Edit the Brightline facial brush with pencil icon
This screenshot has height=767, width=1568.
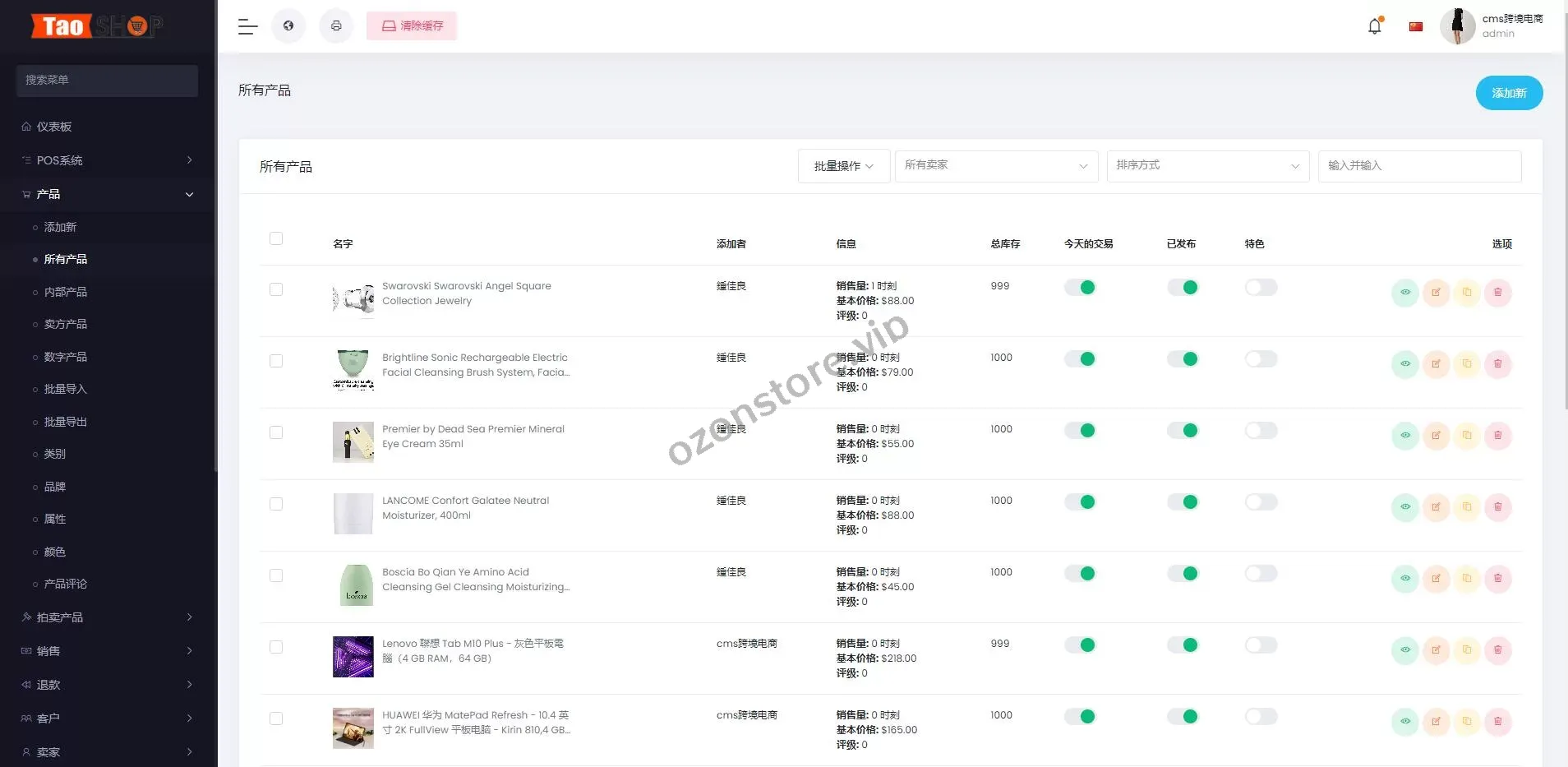point(1437,364)
